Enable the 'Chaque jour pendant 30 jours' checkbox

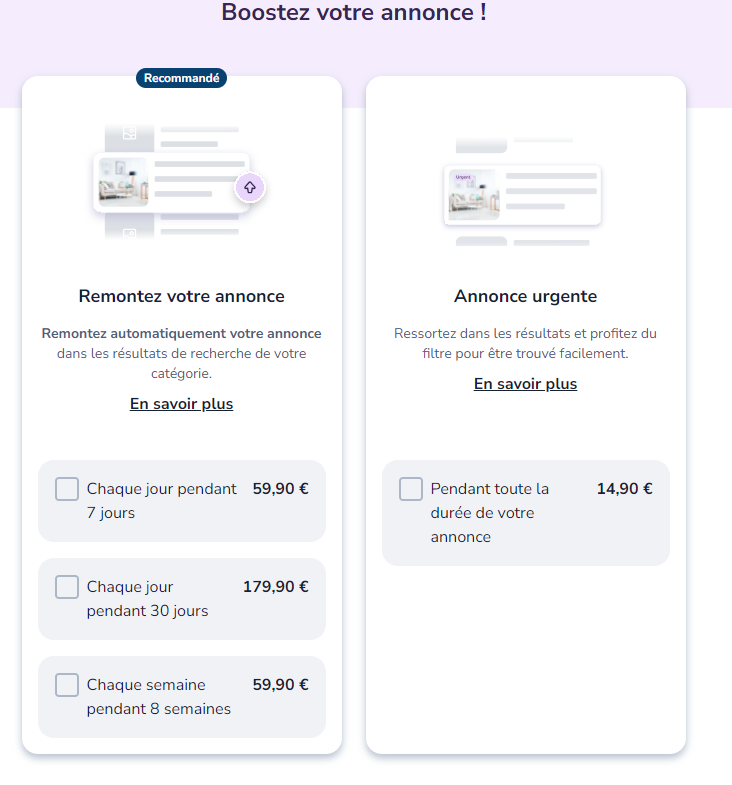click(67, 587)
